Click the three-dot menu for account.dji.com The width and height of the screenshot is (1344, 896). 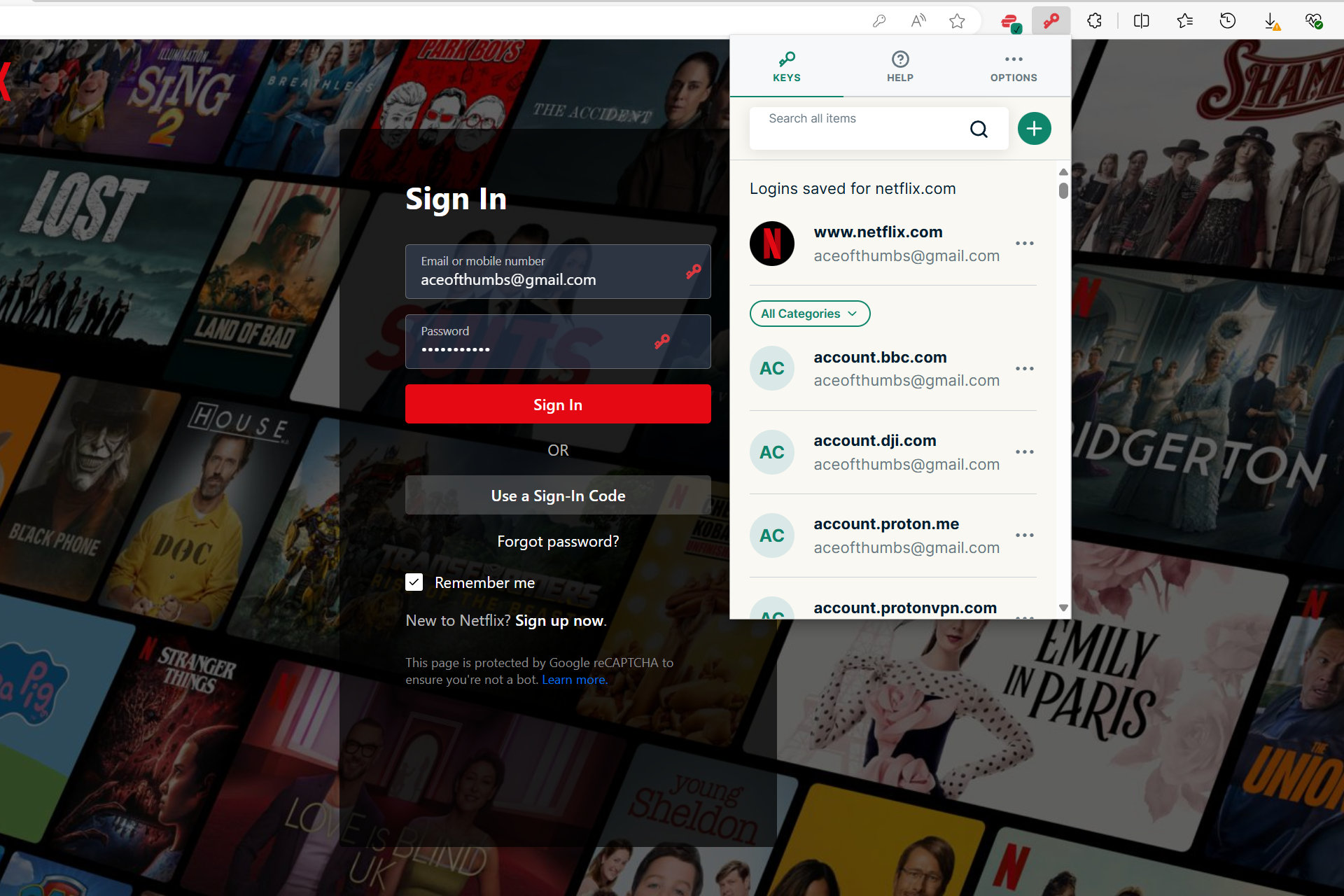pos(1025,452)
